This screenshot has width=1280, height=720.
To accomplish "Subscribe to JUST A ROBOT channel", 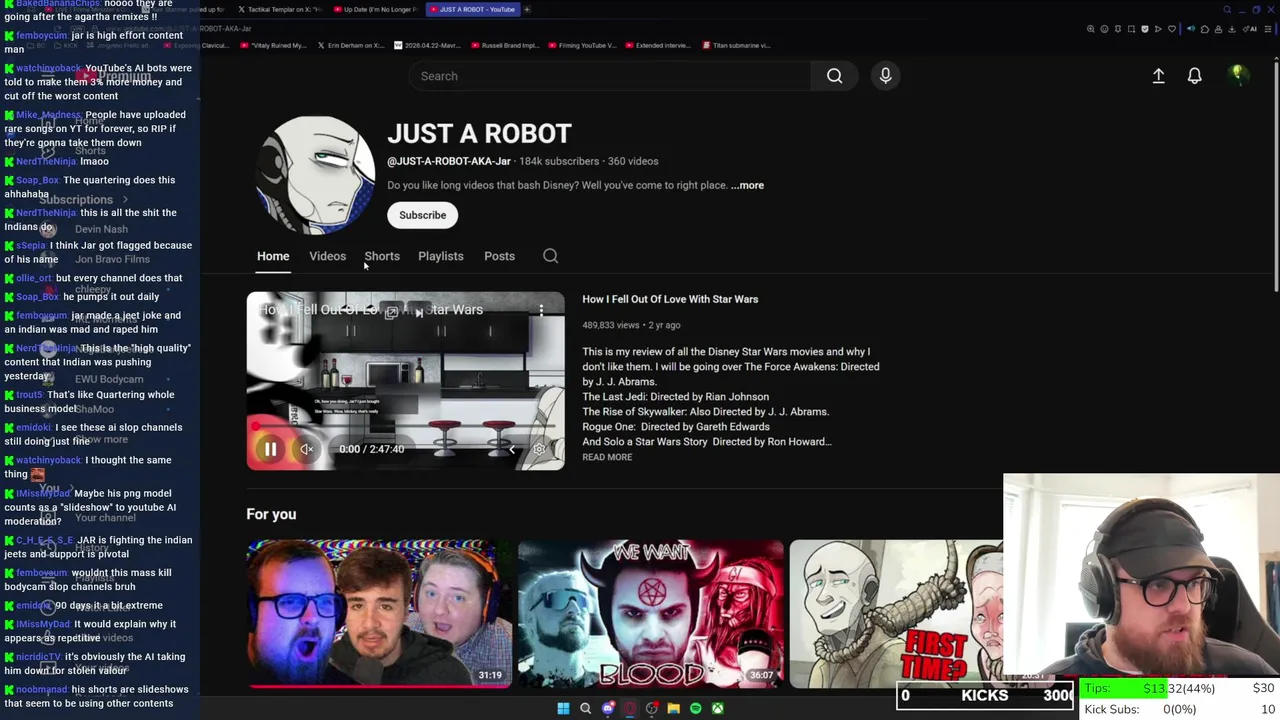I will point(422,215).
